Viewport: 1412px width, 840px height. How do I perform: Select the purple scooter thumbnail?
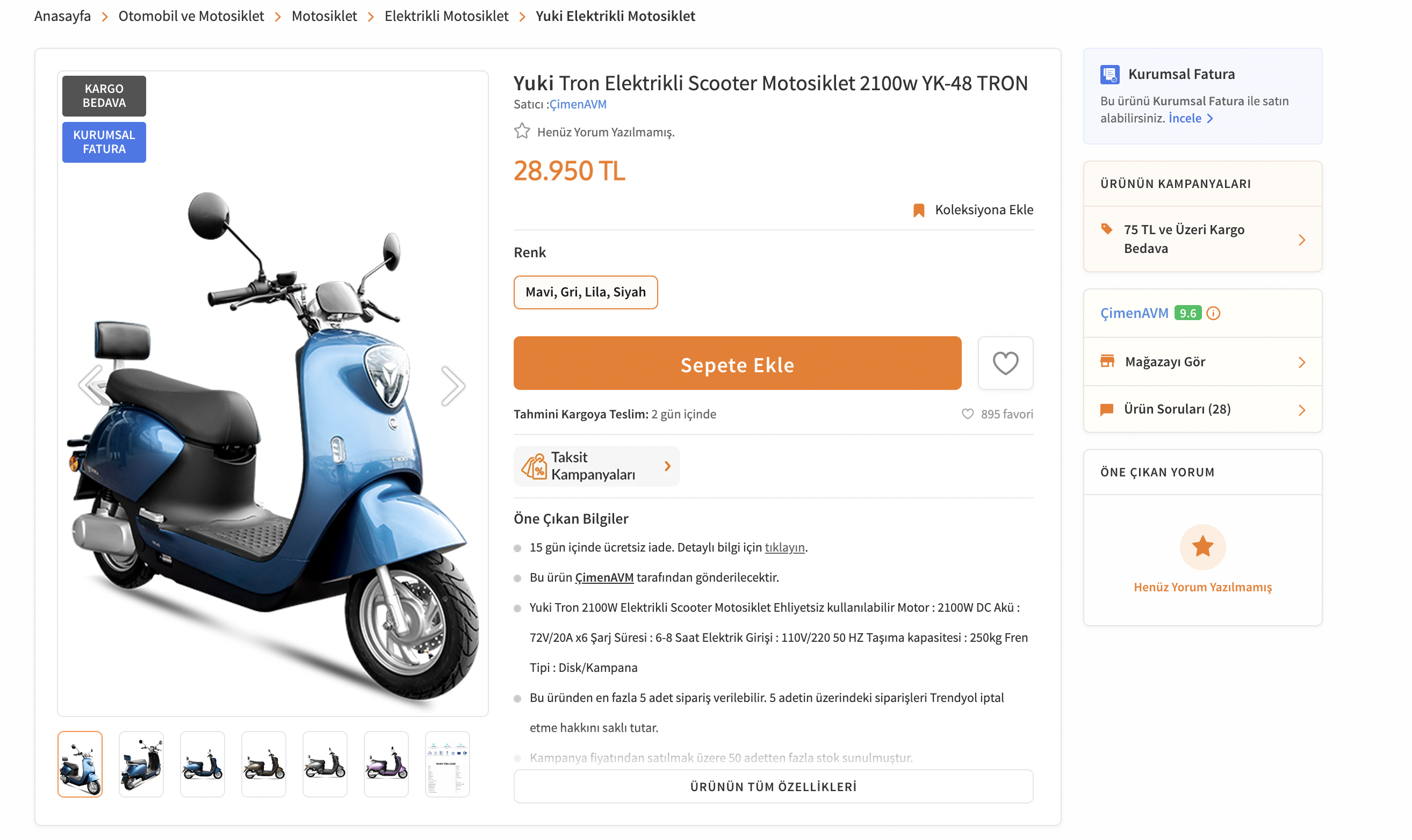pos(386,764)
